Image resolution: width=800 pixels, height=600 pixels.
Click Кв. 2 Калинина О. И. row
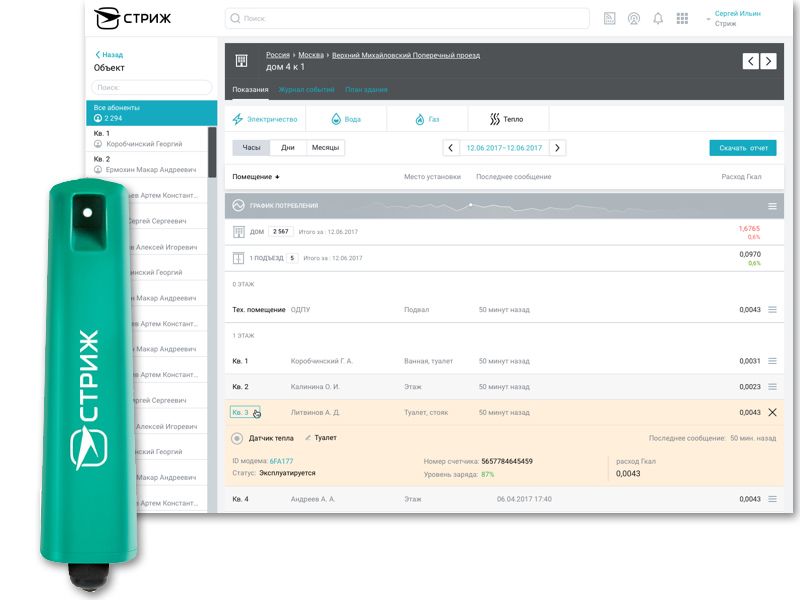click(504, 387)
